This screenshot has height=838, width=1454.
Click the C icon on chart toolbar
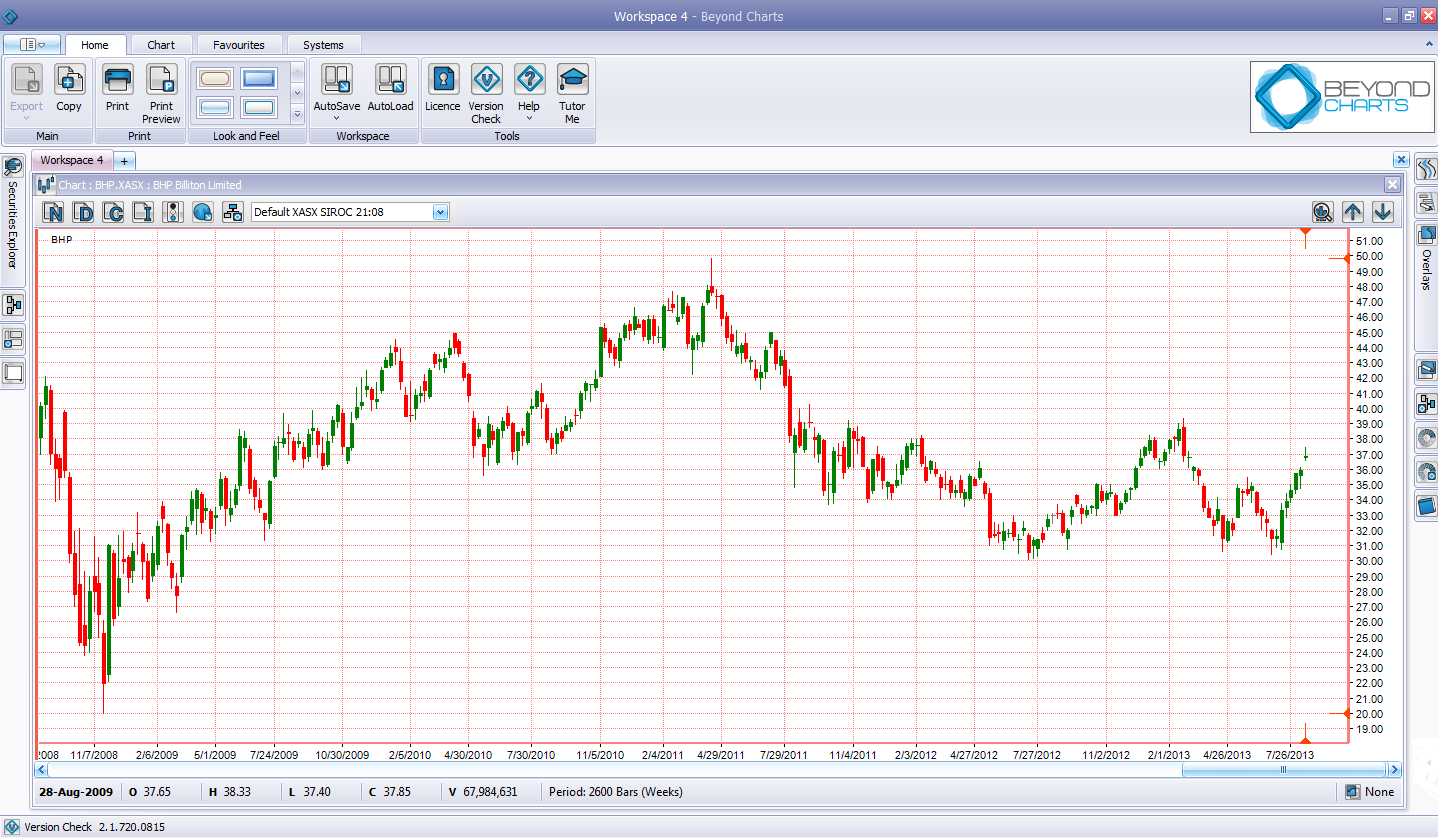[x=114, y=212]
